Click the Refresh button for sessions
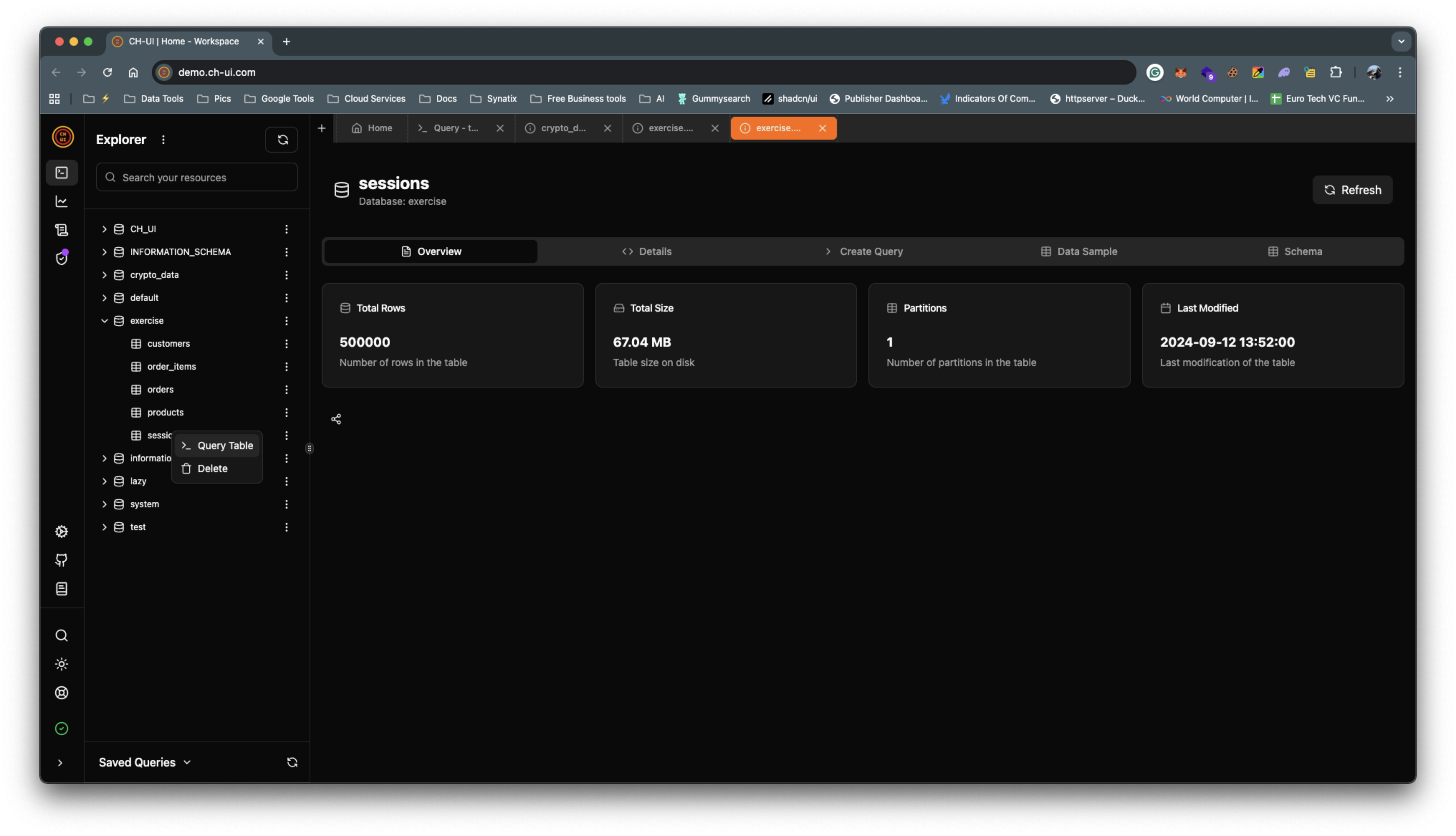Screen dimensions: 1456x836 coord(1352,190)
